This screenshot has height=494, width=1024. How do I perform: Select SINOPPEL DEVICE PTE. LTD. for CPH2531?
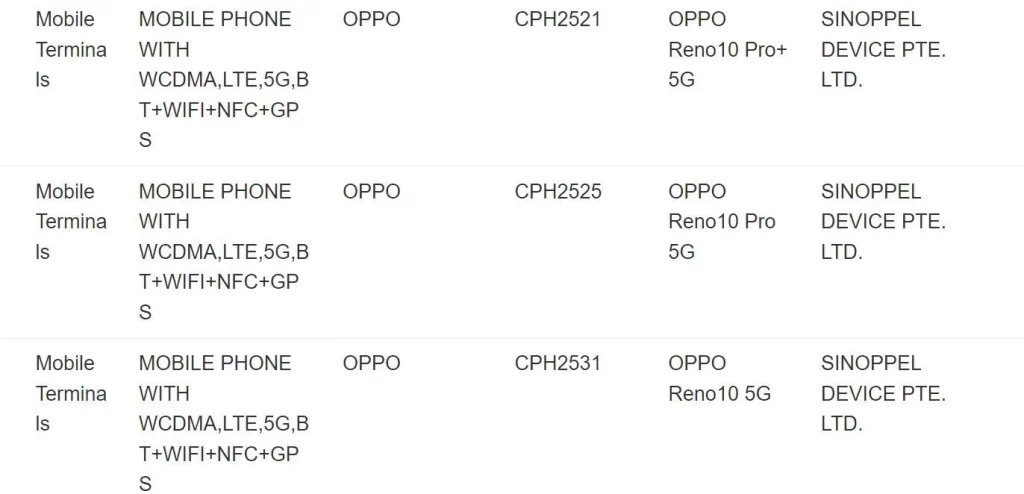pos(883,393)
